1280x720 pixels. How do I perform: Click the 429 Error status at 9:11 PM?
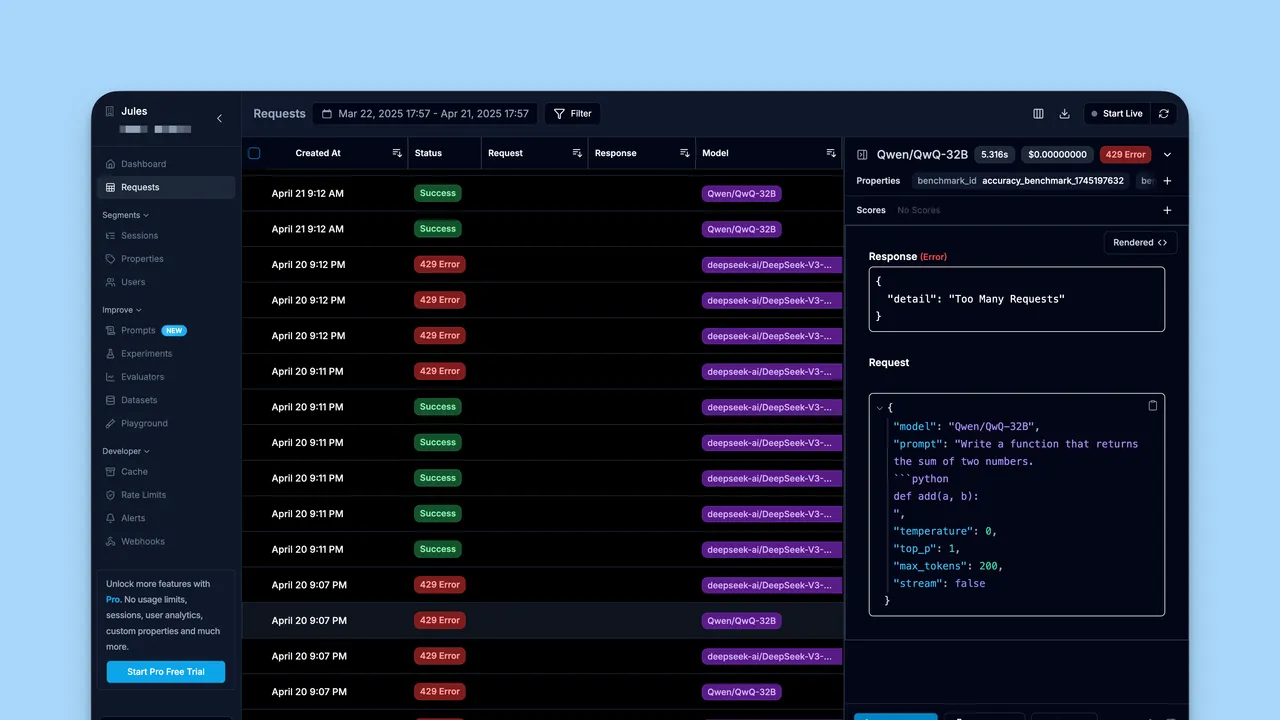click(x=440, y=371)
